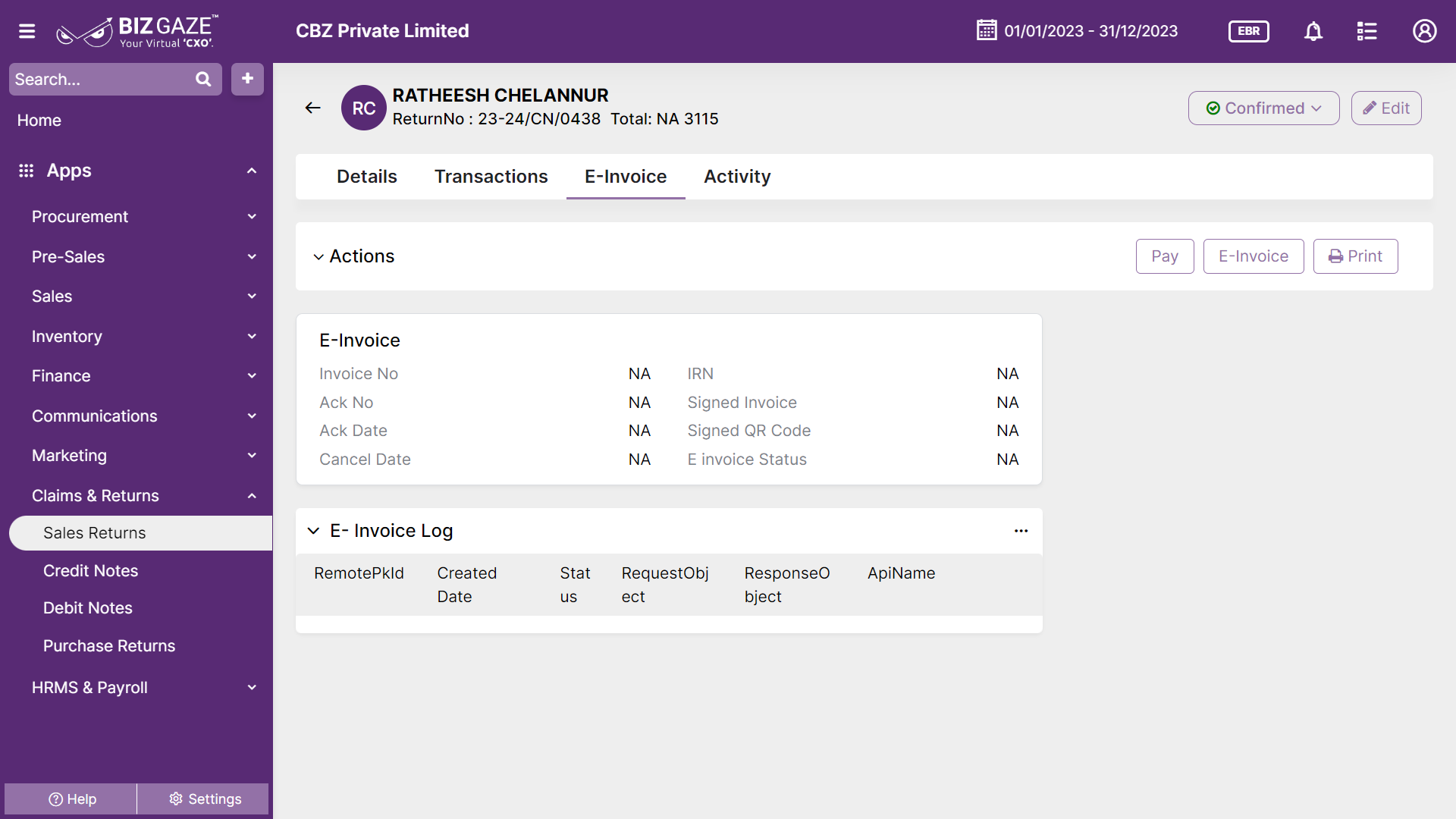Click the Invoice No label

coord(358,374)
